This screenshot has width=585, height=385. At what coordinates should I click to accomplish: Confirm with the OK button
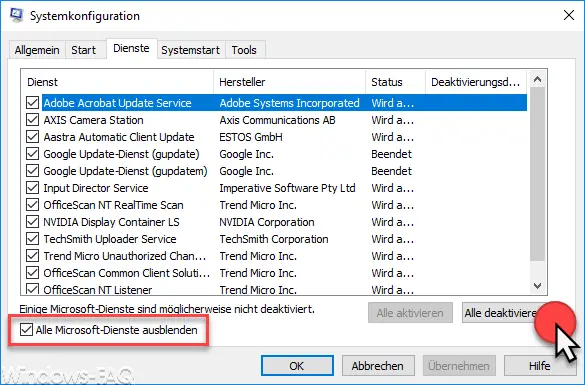[297, 366]
